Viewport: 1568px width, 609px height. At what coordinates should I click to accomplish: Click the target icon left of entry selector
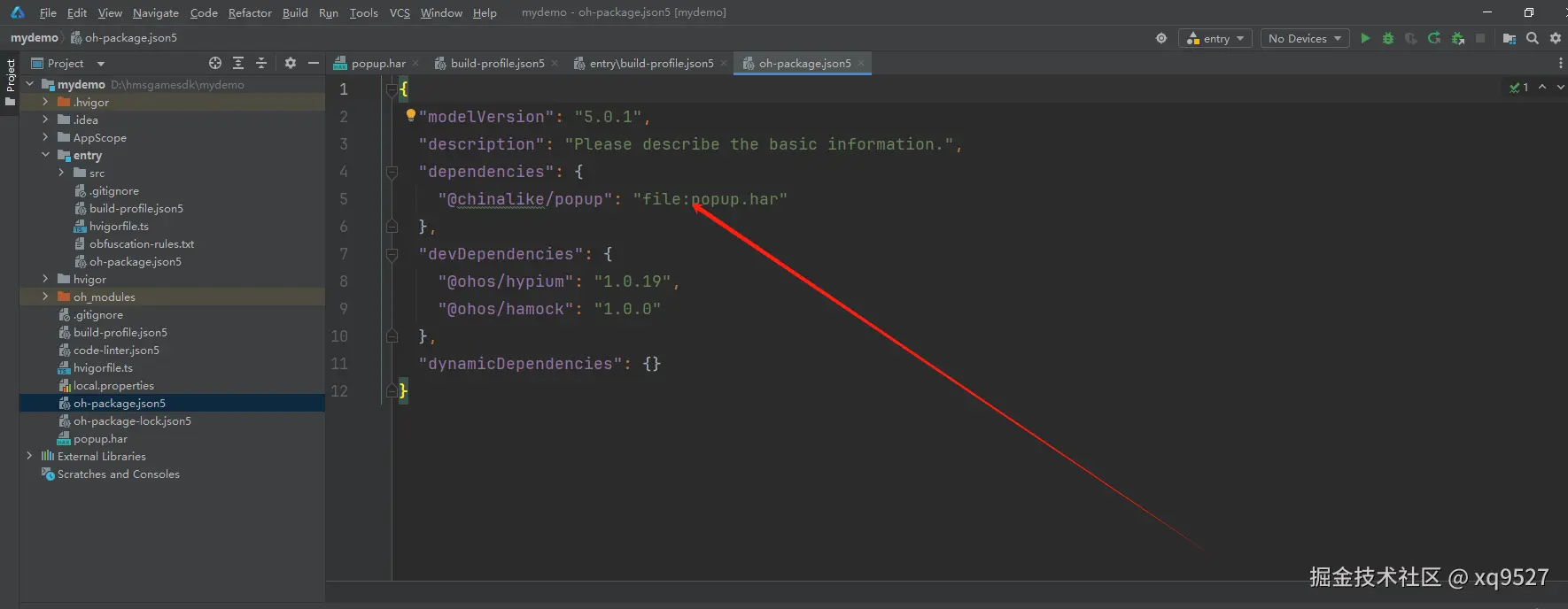(x=1161, y=38)
